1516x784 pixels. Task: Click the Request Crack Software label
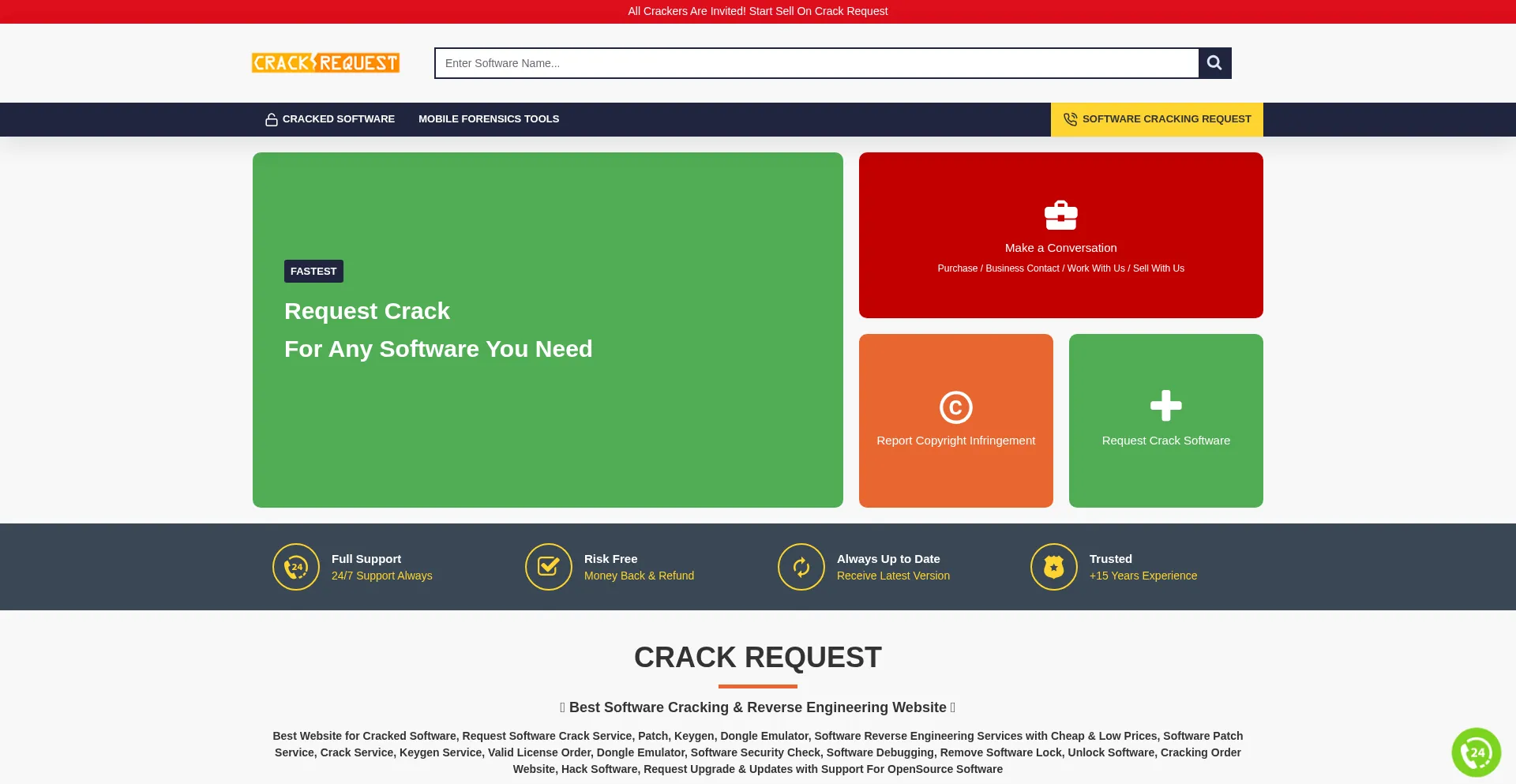(x=1165, y=441)
